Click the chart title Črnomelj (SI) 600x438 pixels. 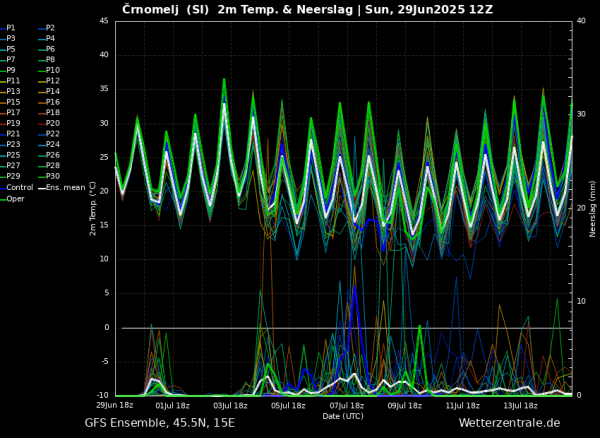165,9
